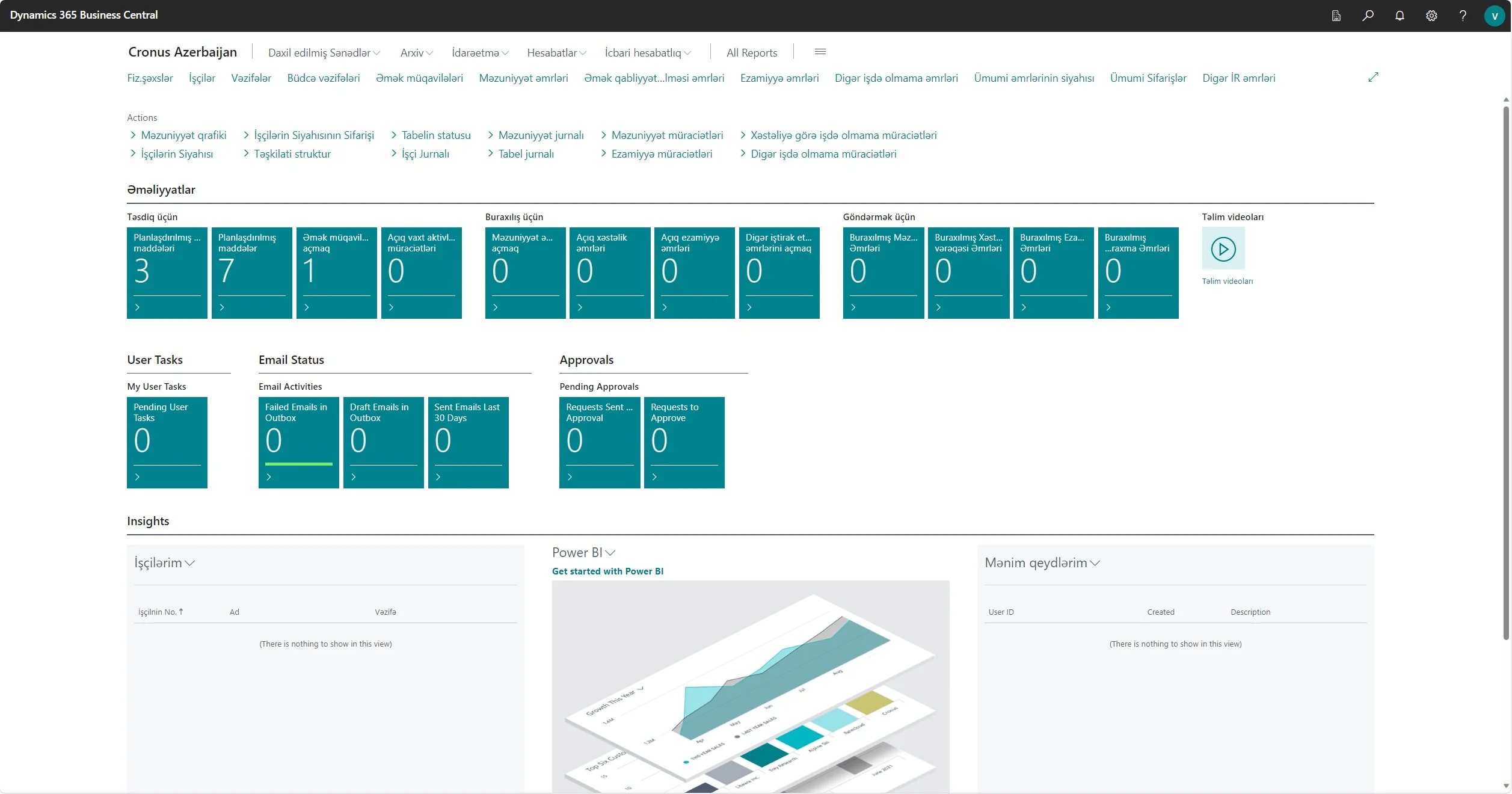The height and width of the screenshot is (794, 1512).
Task: Select the All Reports menu item
Action: [x=751, y=53]
